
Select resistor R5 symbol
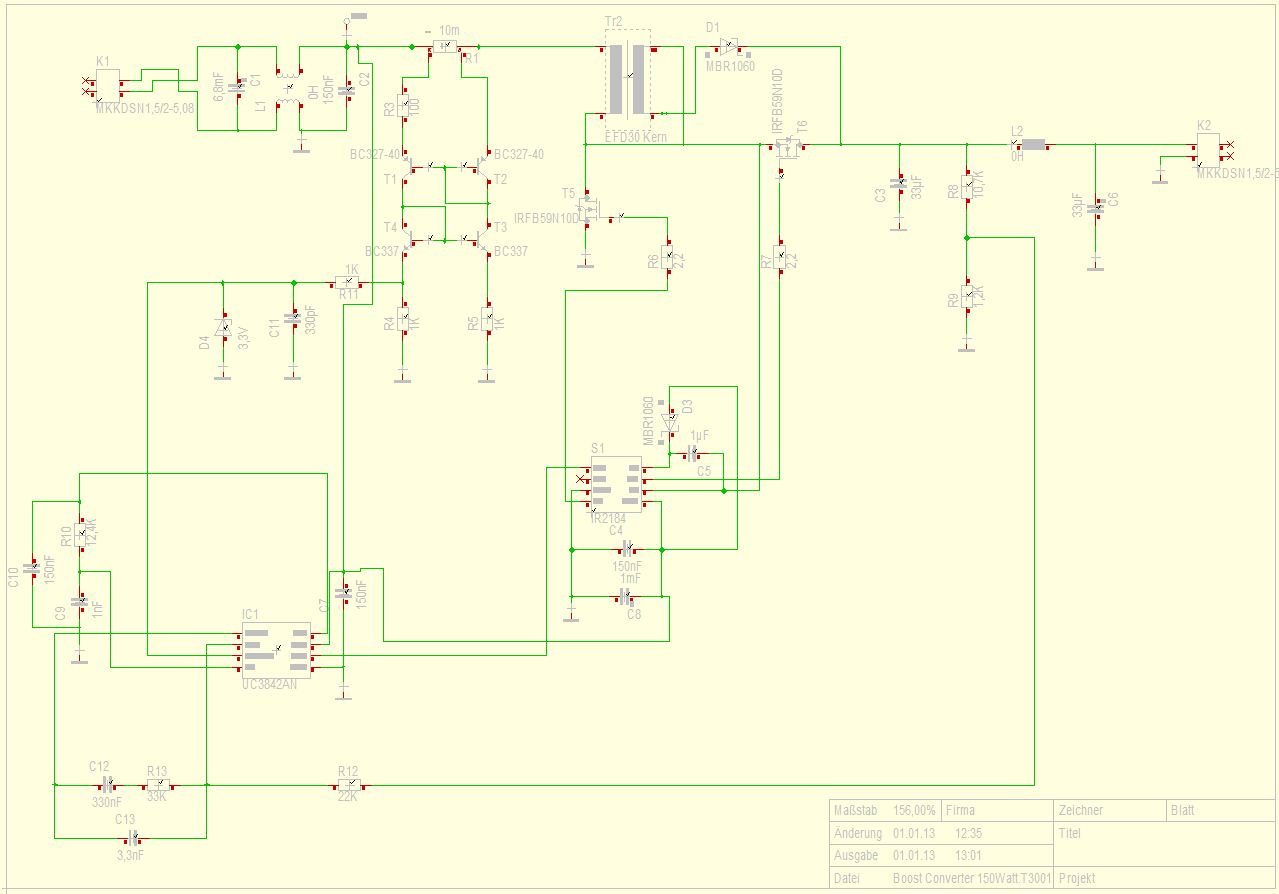486,320
